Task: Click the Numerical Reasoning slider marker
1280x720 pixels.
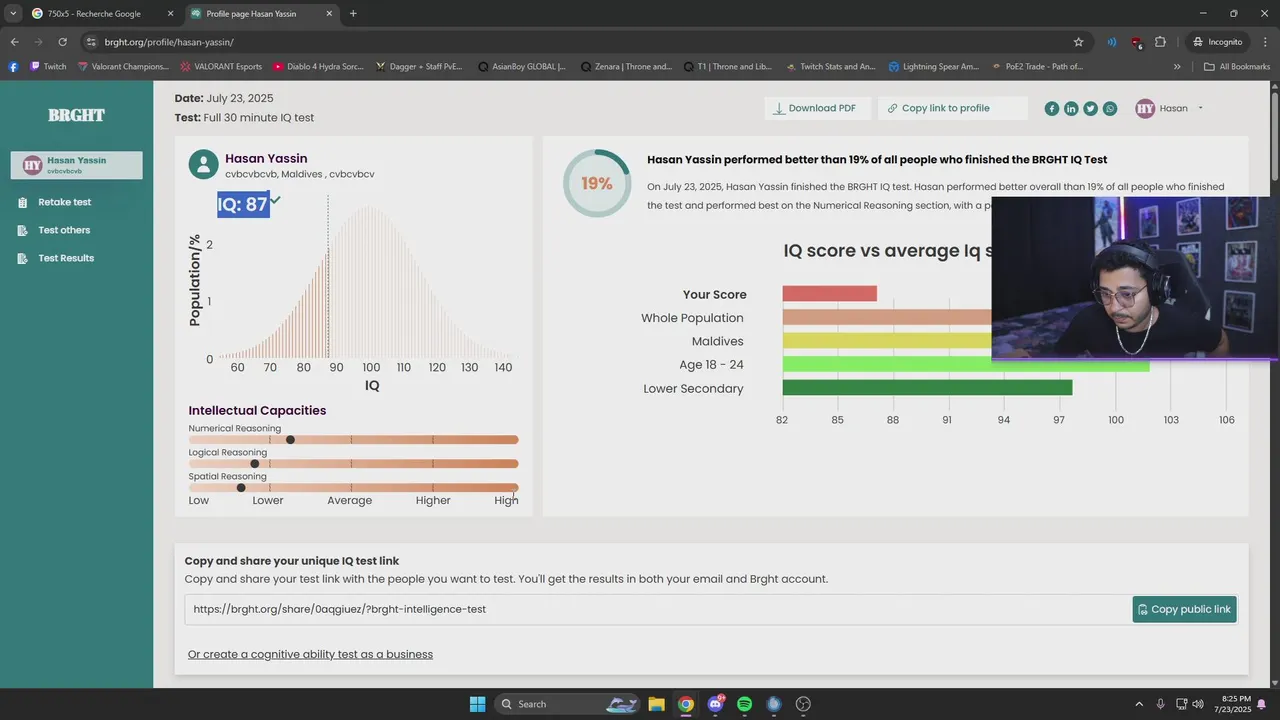Action: pos(290,440)
